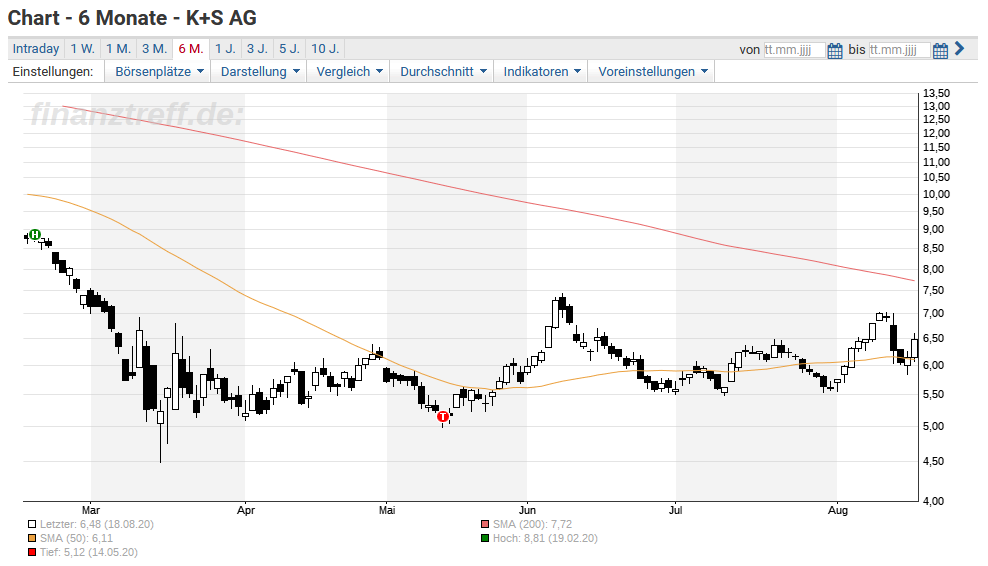The image size is (988, 566).
Task: Open the Darstellung dropdown
Action: tap(260, 72)
